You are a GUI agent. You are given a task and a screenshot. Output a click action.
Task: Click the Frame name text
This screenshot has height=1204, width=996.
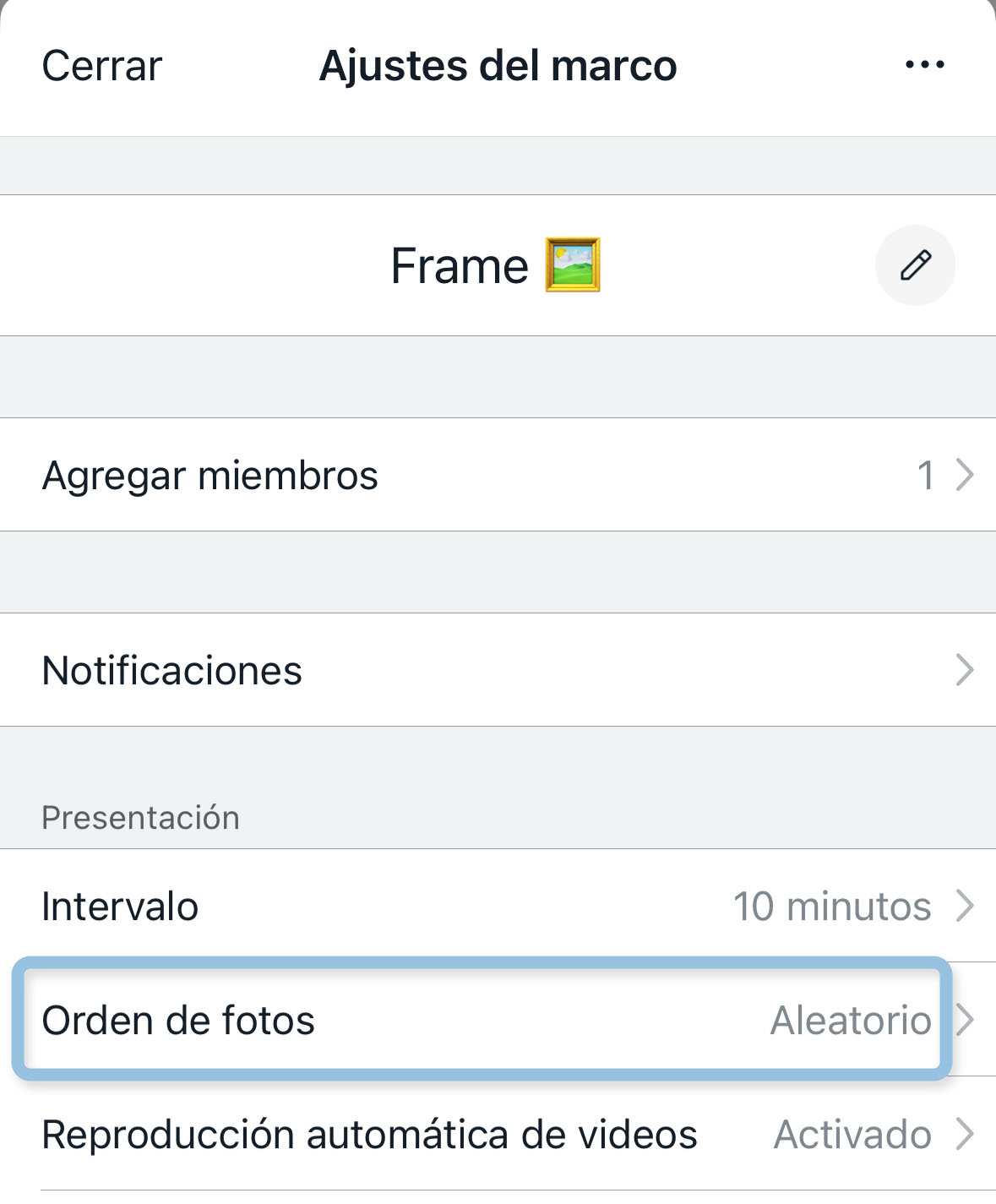click(x=460, y=266)
